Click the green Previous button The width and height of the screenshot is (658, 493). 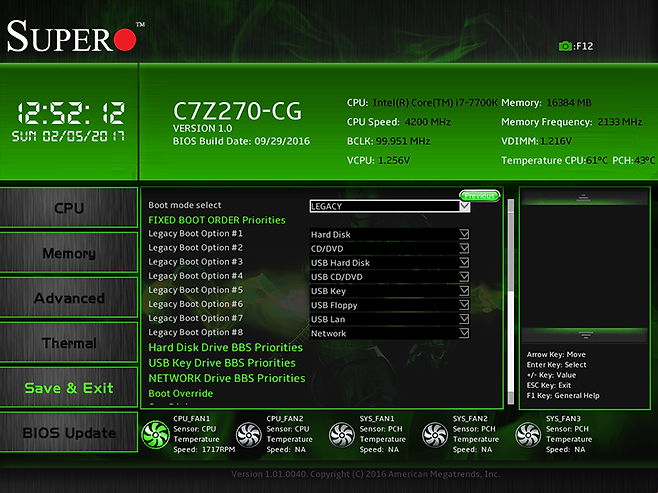[x=479, y=196]
